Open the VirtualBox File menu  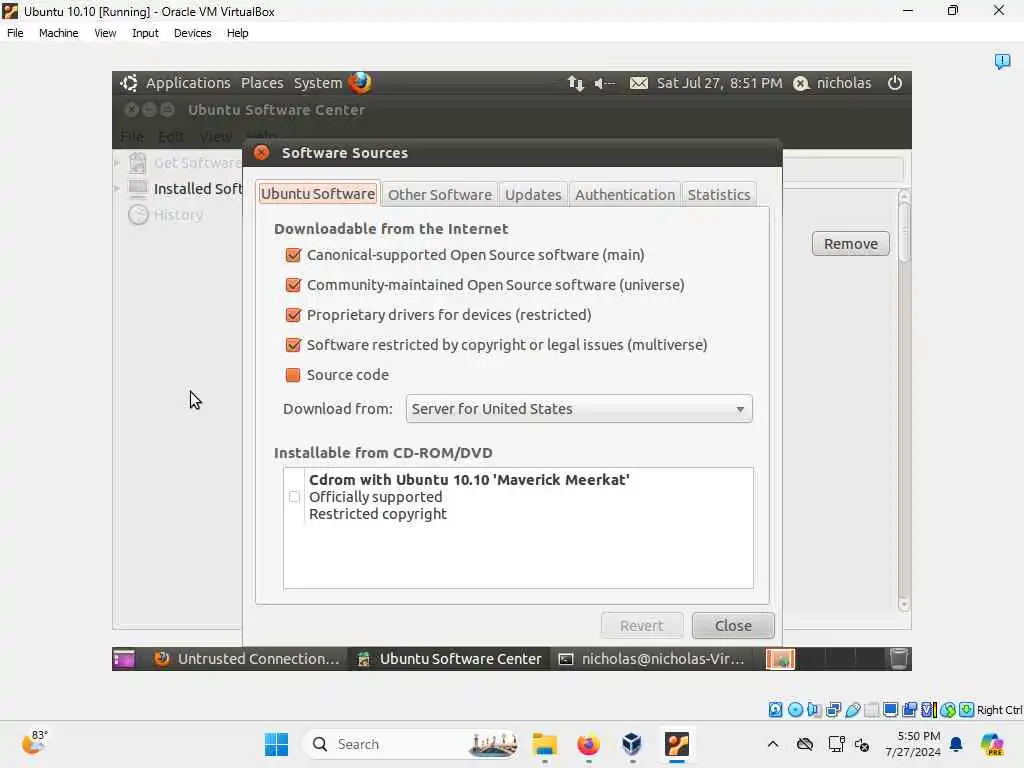coord(15,33)
